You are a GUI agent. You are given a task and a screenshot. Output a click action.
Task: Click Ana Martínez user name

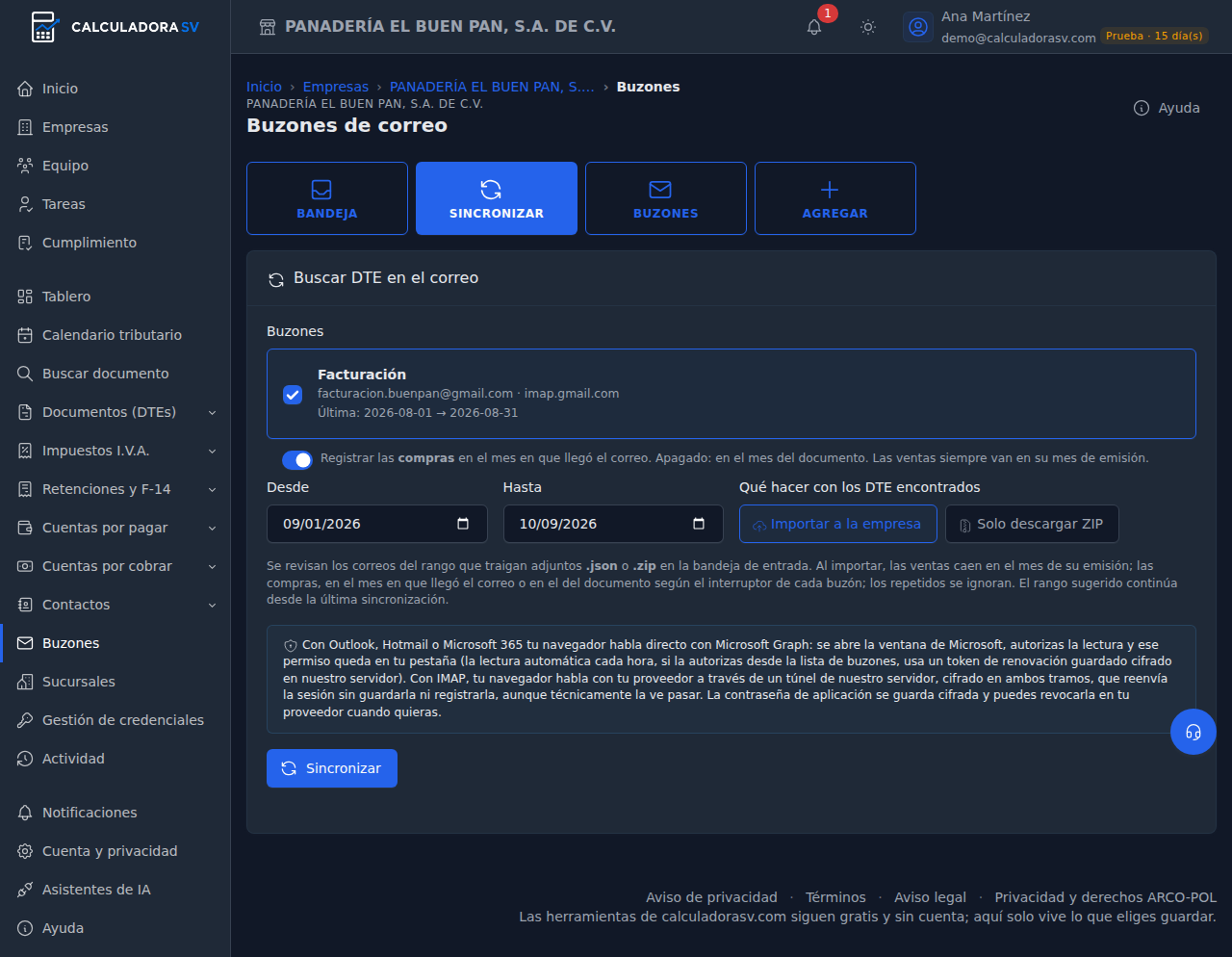click(x=986, y=16)
